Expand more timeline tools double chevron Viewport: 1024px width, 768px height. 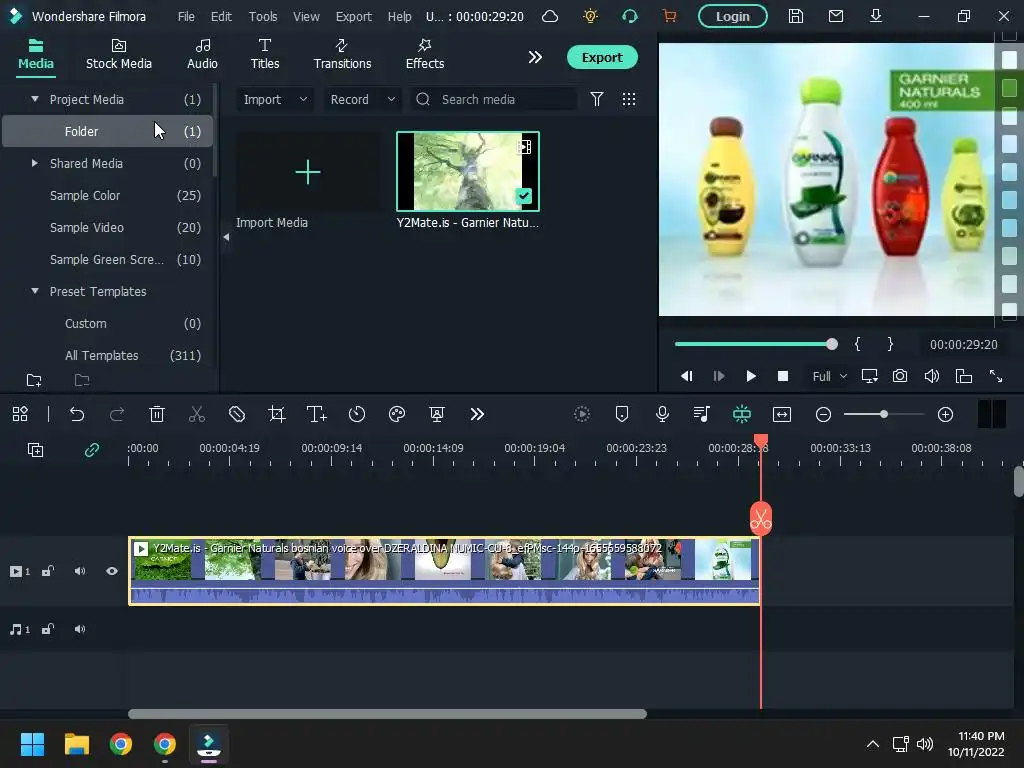pos(477,414)
